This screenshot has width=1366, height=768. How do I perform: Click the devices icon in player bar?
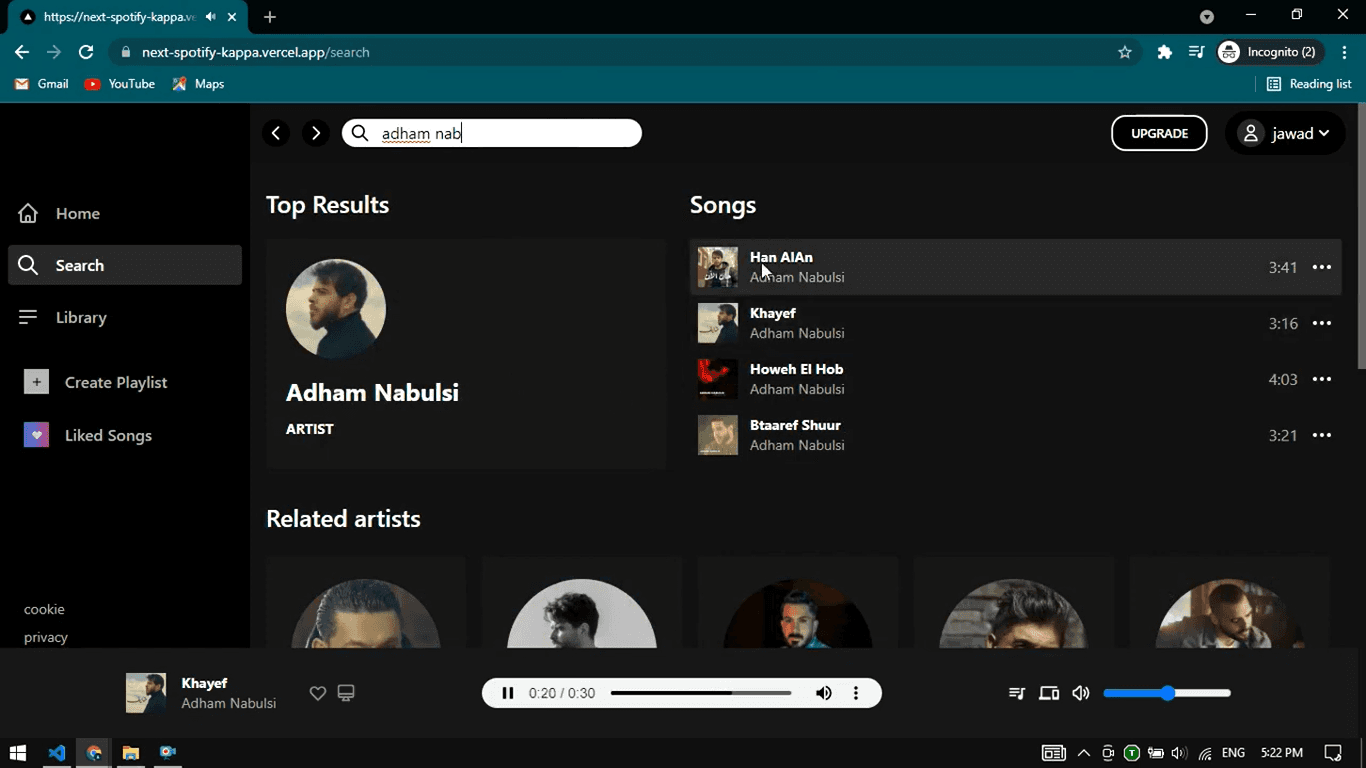point(1049,693)
